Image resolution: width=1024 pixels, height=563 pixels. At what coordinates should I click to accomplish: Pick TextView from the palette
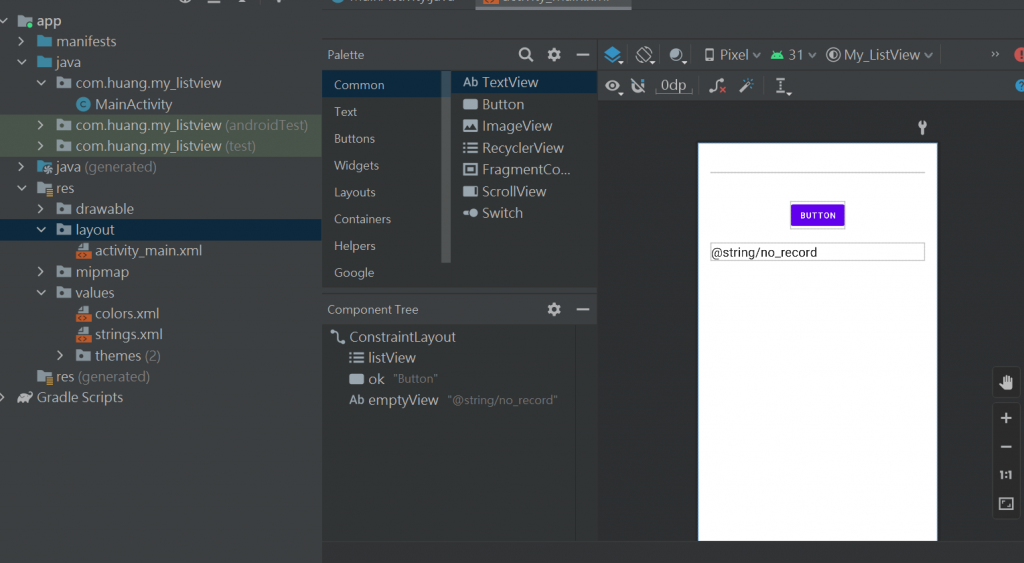point(524,82)
